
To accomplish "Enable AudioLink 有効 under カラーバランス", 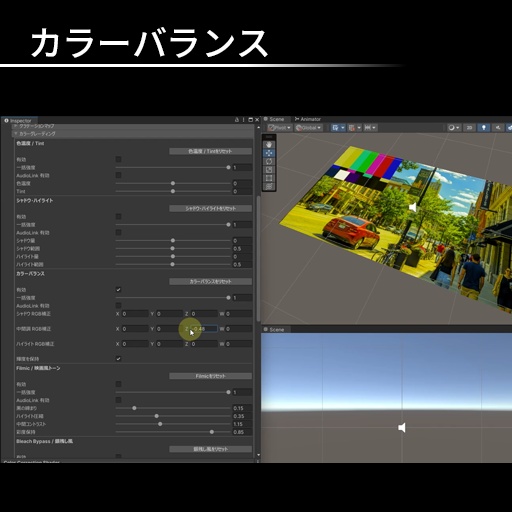I will click(118, 305).
